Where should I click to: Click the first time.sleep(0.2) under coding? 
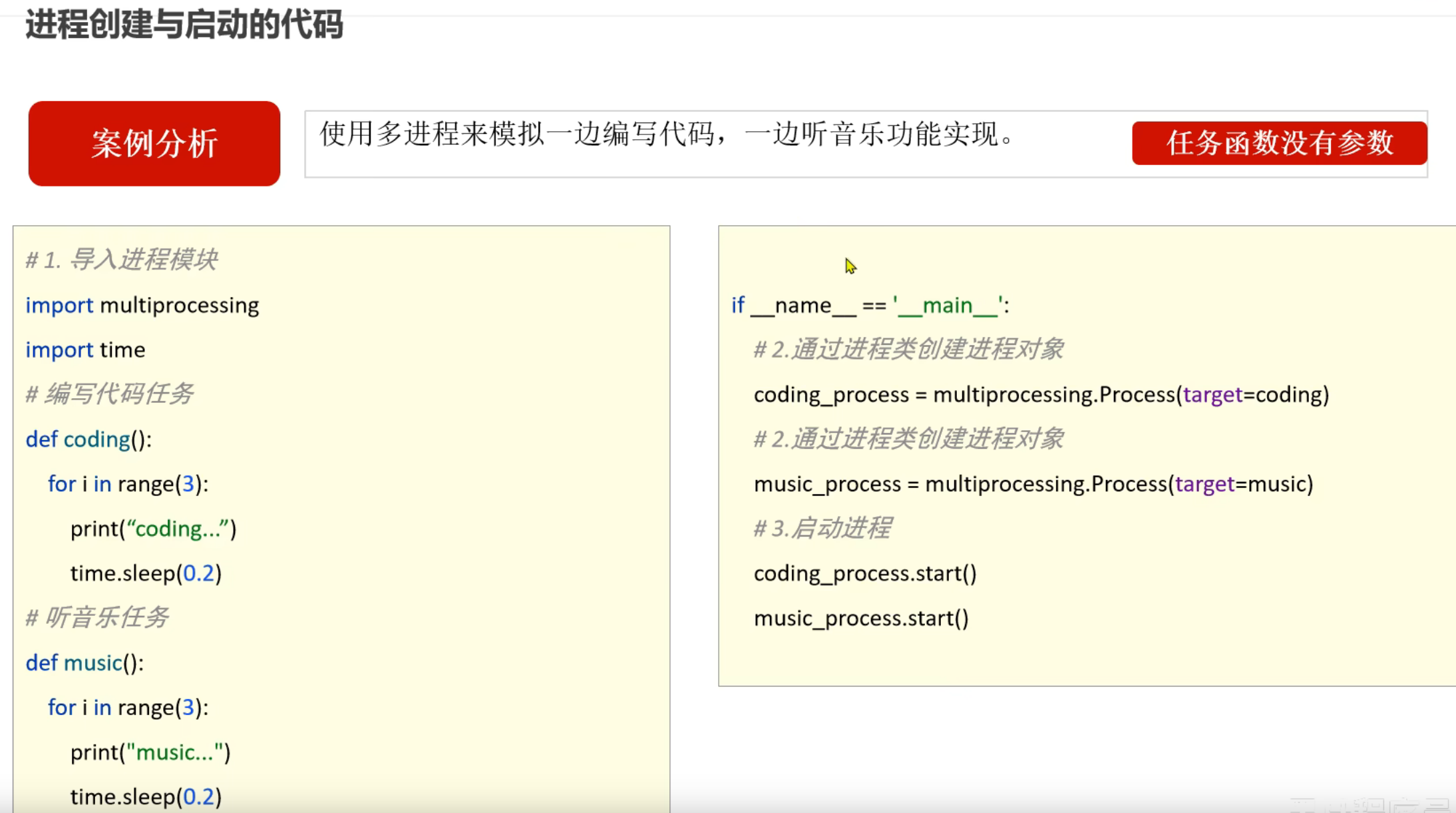(x=146, y=573)
